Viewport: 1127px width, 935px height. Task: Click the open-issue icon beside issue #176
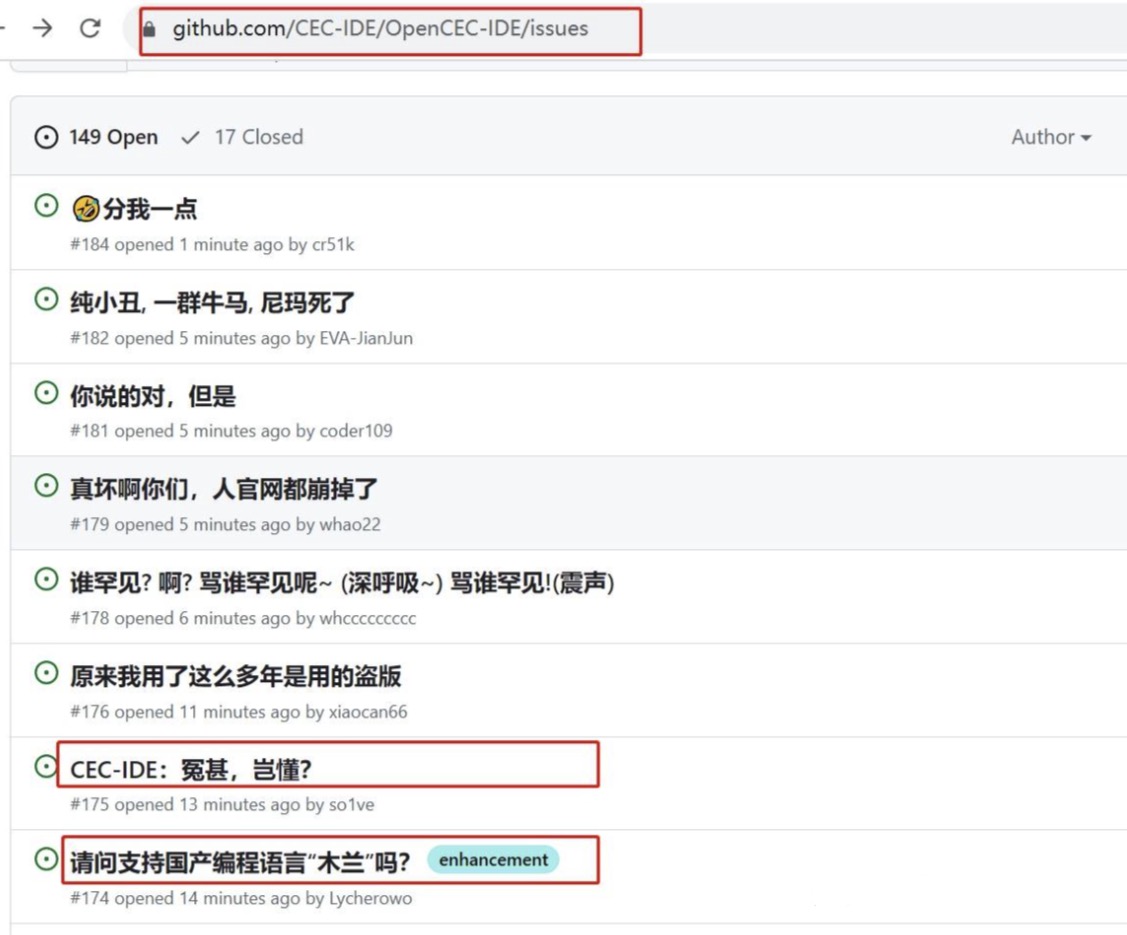pyautogui.click(x=46, y=673)
